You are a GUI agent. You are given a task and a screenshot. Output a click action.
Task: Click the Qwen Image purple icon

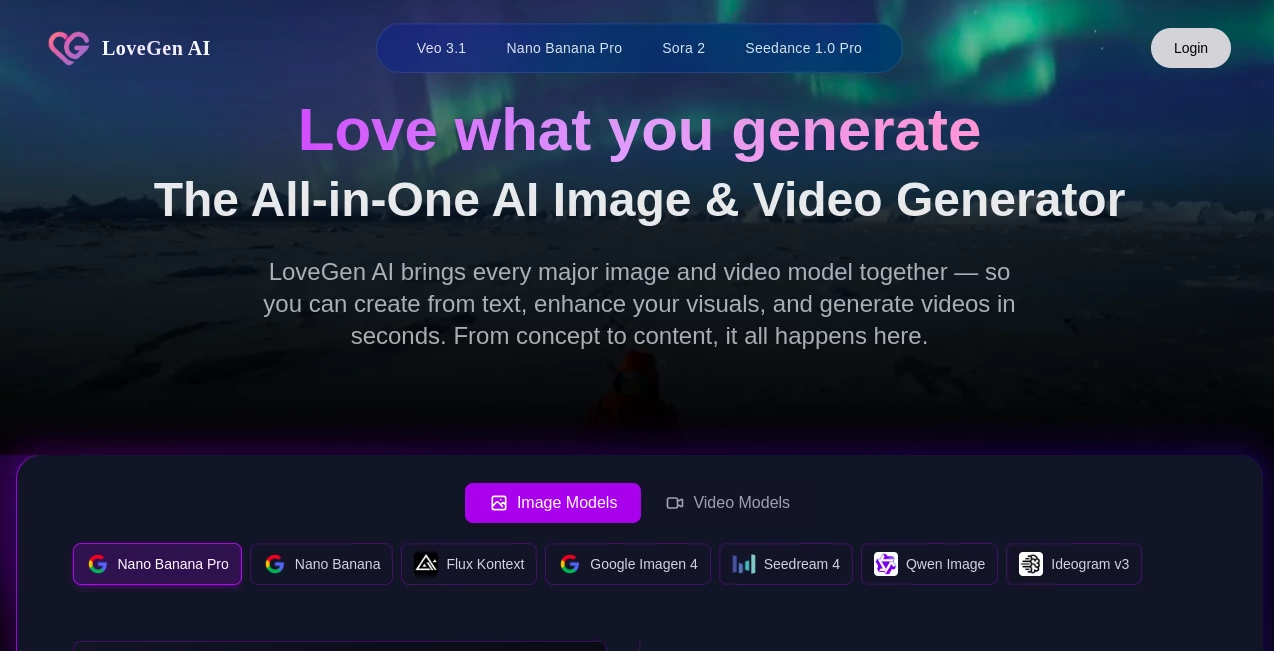886,564
